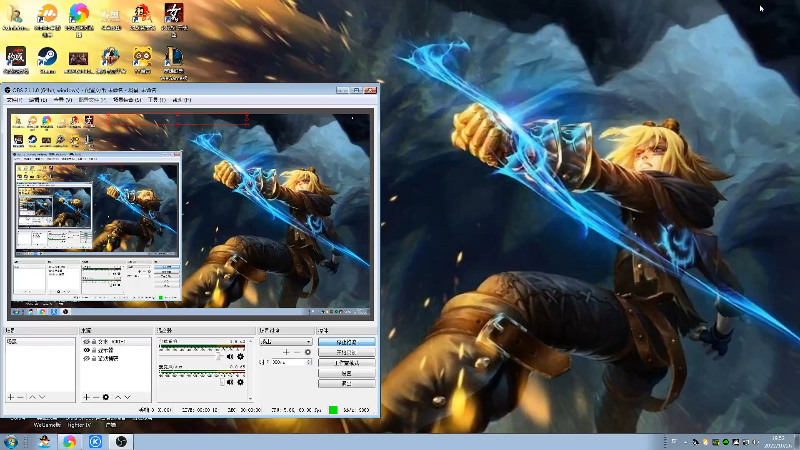Open the File (文件) menu
800x450 pixels.
(x=14, y=100)
